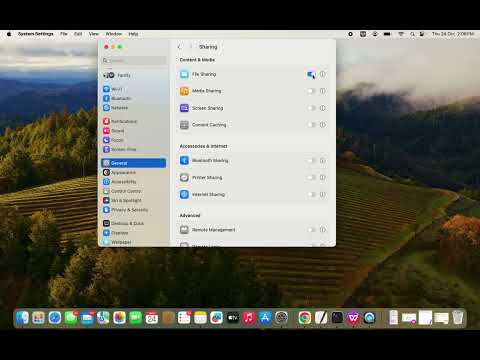
Task: Open the Window menu
Action: [114, 34]
